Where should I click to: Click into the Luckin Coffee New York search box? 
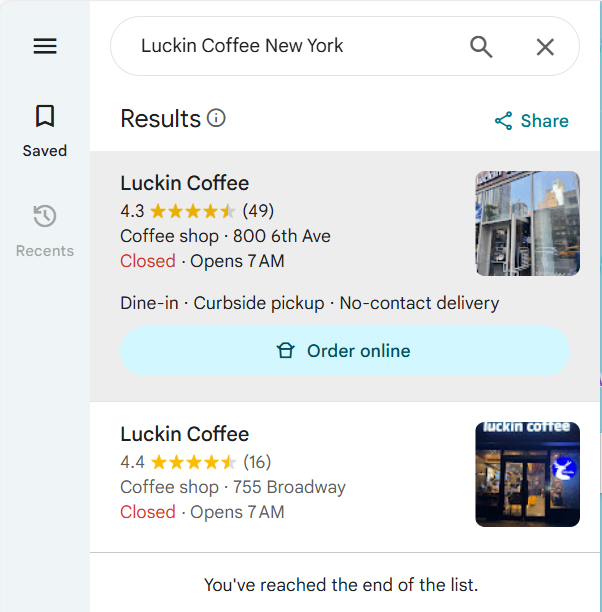click(x=290, y=46)
